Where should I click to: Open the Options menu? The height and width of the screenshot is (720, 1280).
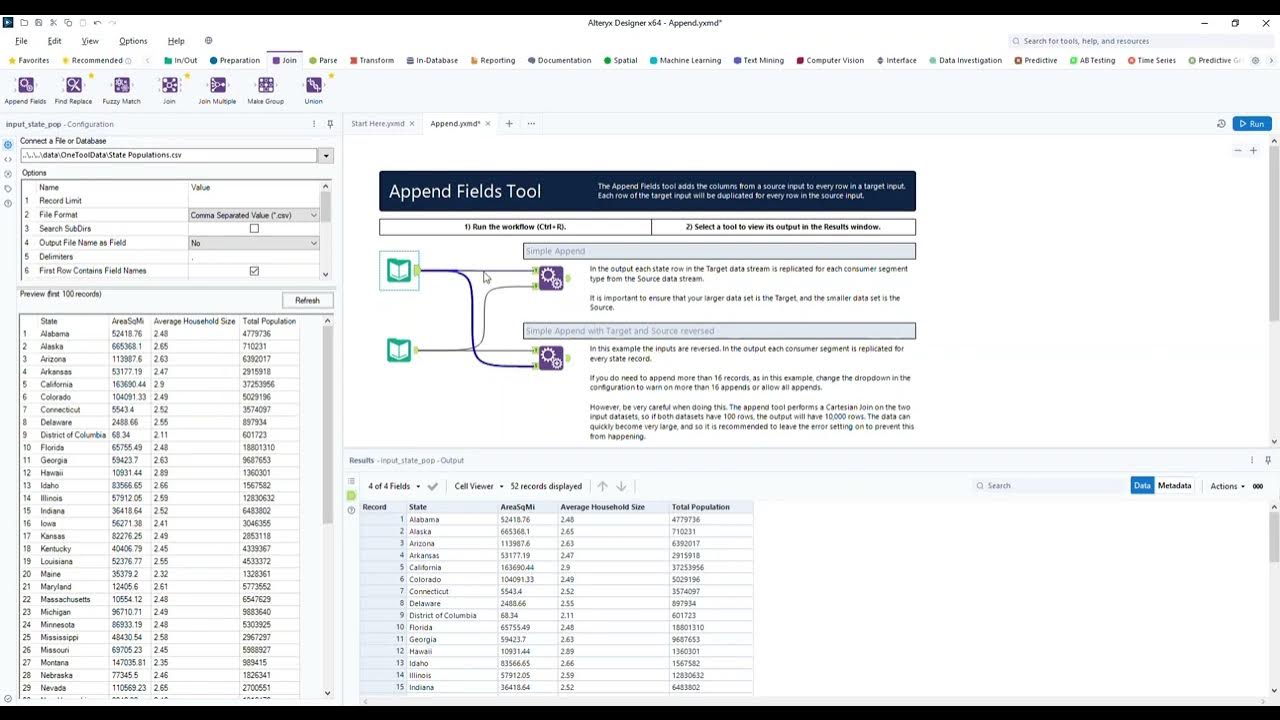[133, 41]
